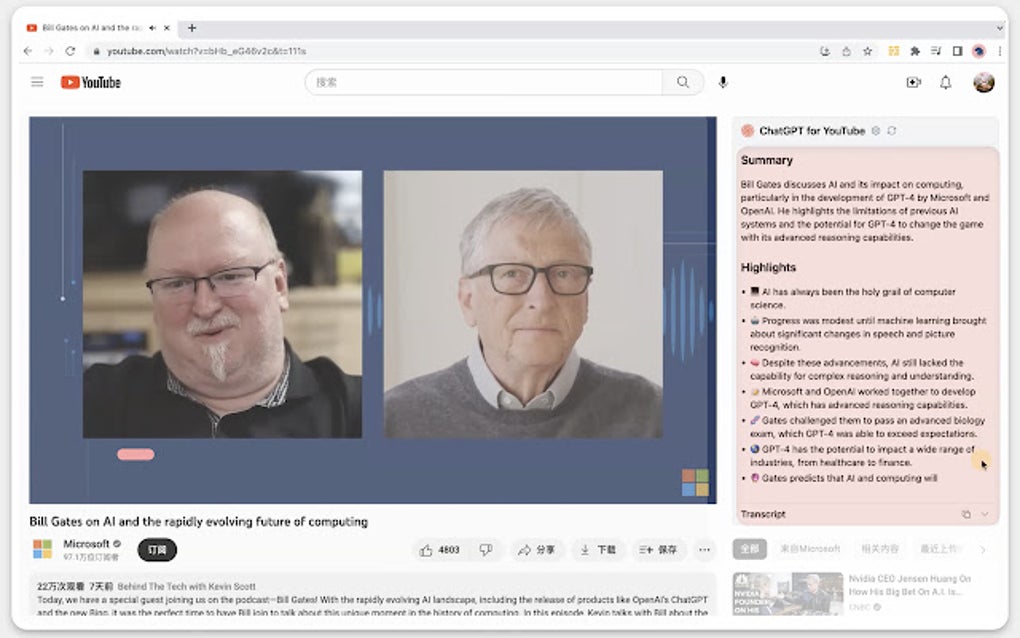1020x638 pixels.
Task: Close the Bill Gates on AI tab
Action: pos(167,28)
